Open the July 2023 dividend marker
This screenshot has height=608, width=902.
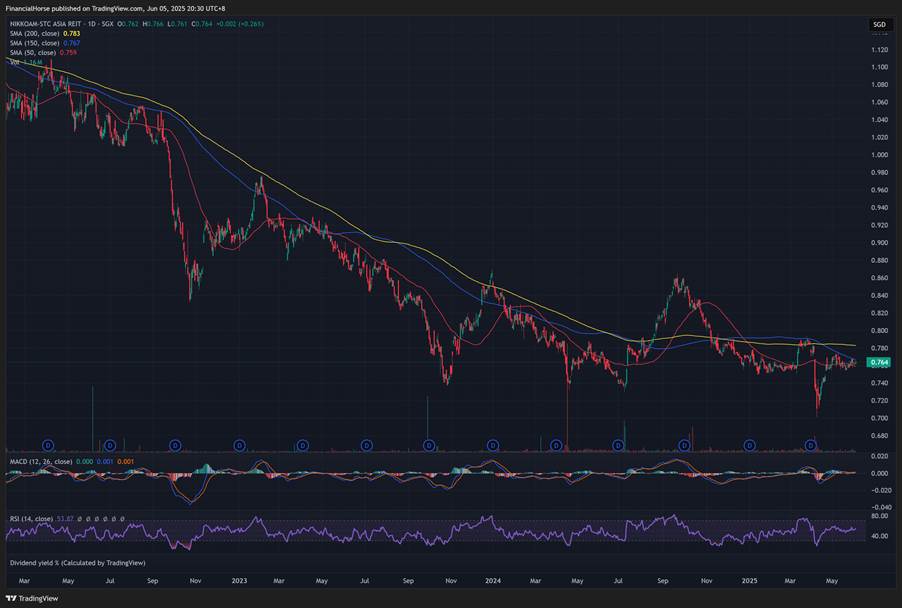[366, 445]
